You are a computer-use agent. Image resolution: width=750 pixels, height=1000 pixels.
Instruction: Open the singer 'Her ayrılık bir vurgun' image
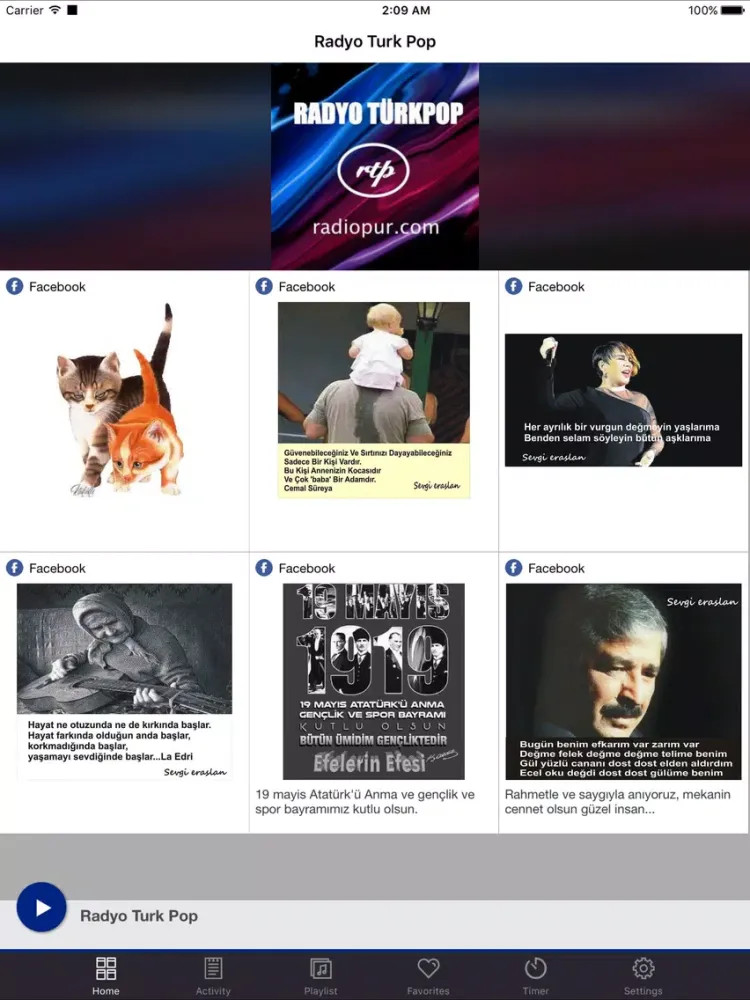pos(623,400)
